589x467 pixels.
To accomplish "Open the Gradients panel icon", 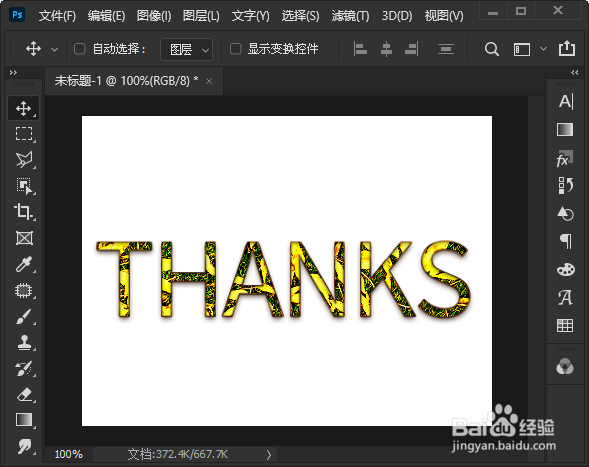I will [x=565, y=130].
